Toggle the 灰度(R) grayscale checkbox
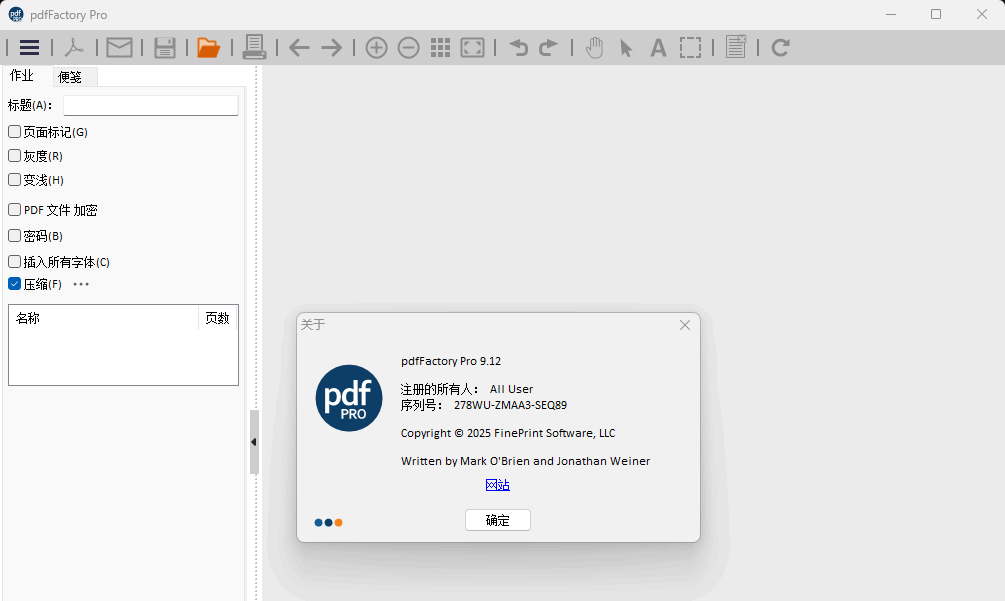 pyautogui.click(x=15, y=156)
